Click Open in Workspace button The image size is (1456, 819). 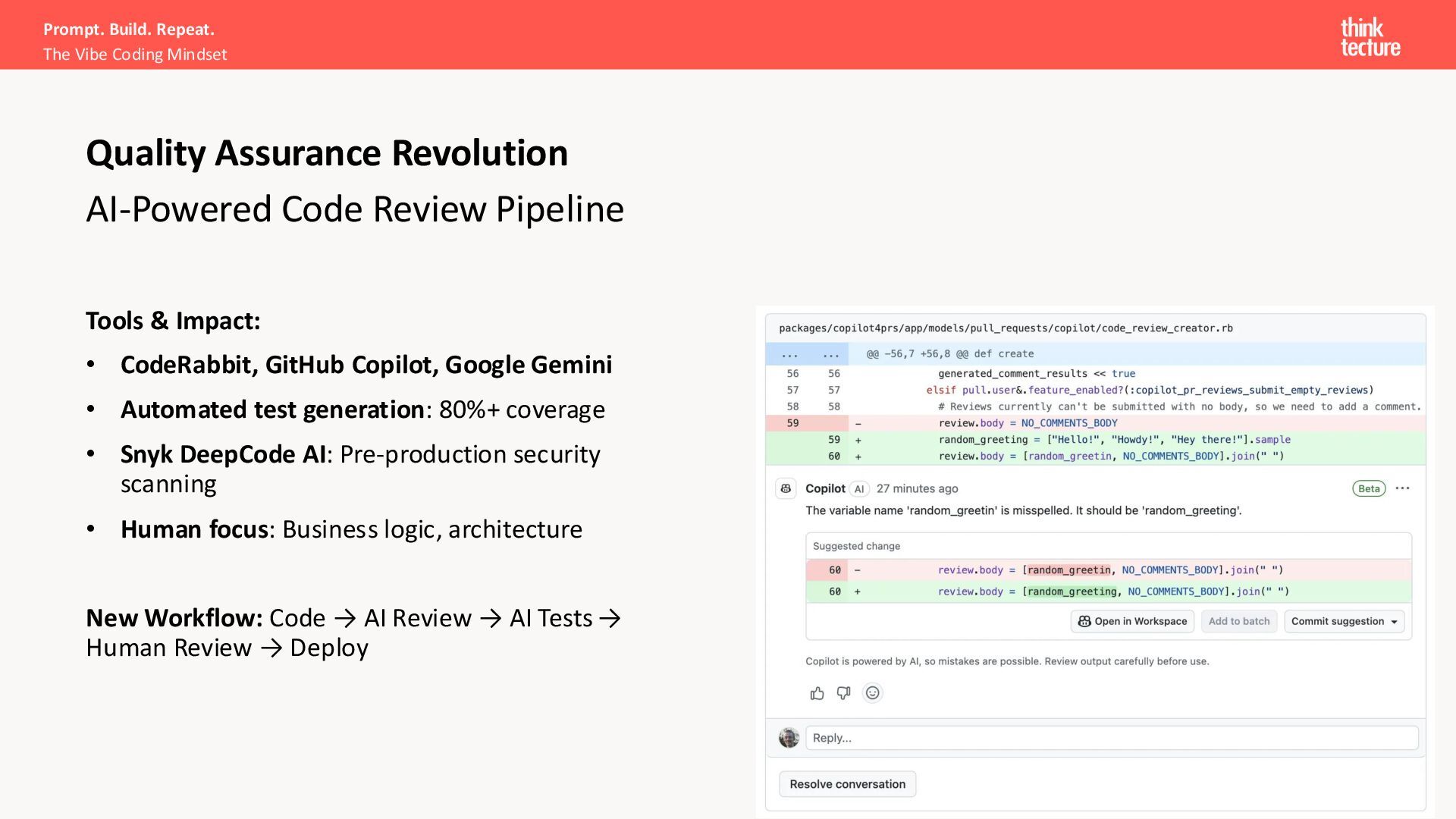coord(1132,621)
